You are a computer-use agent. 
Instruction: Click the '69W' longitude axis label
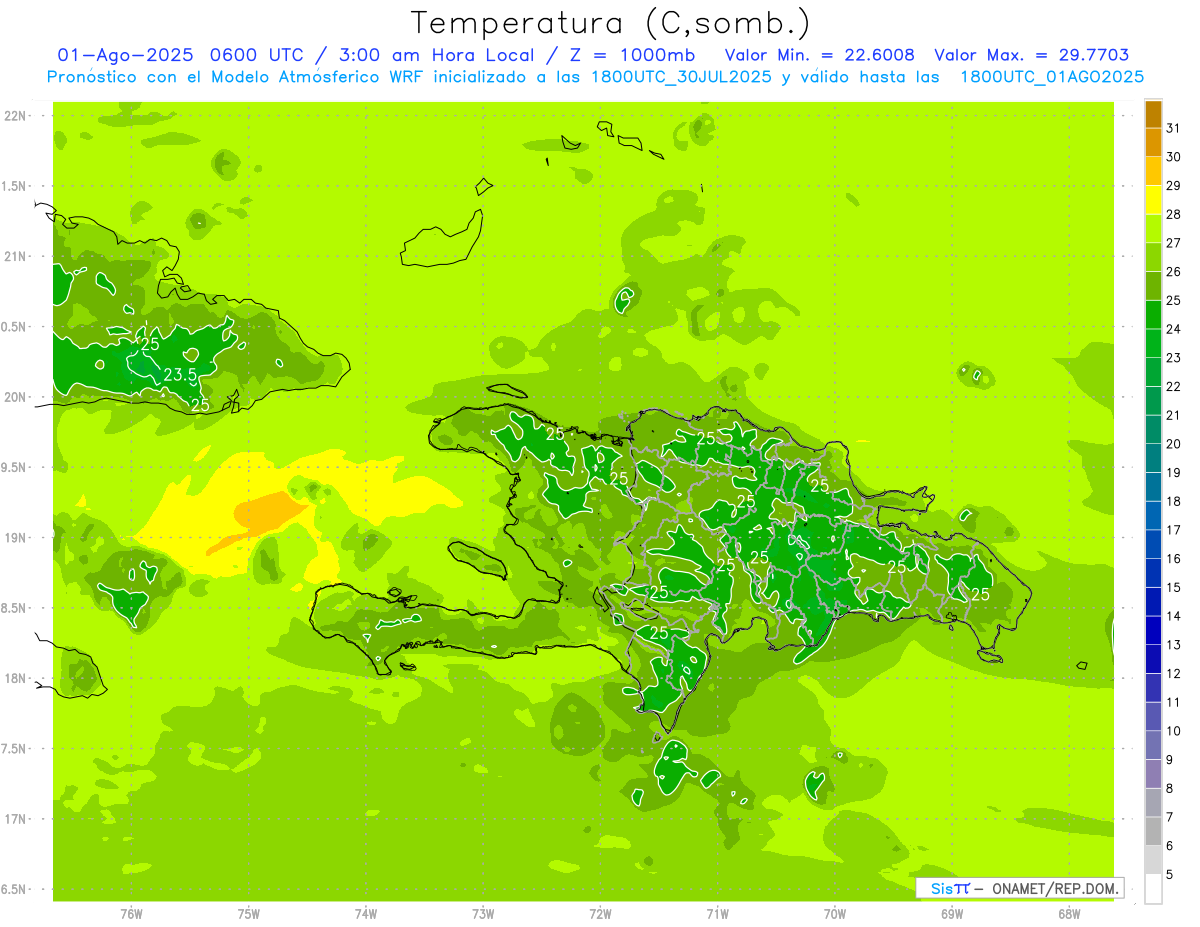click(952, 915)
